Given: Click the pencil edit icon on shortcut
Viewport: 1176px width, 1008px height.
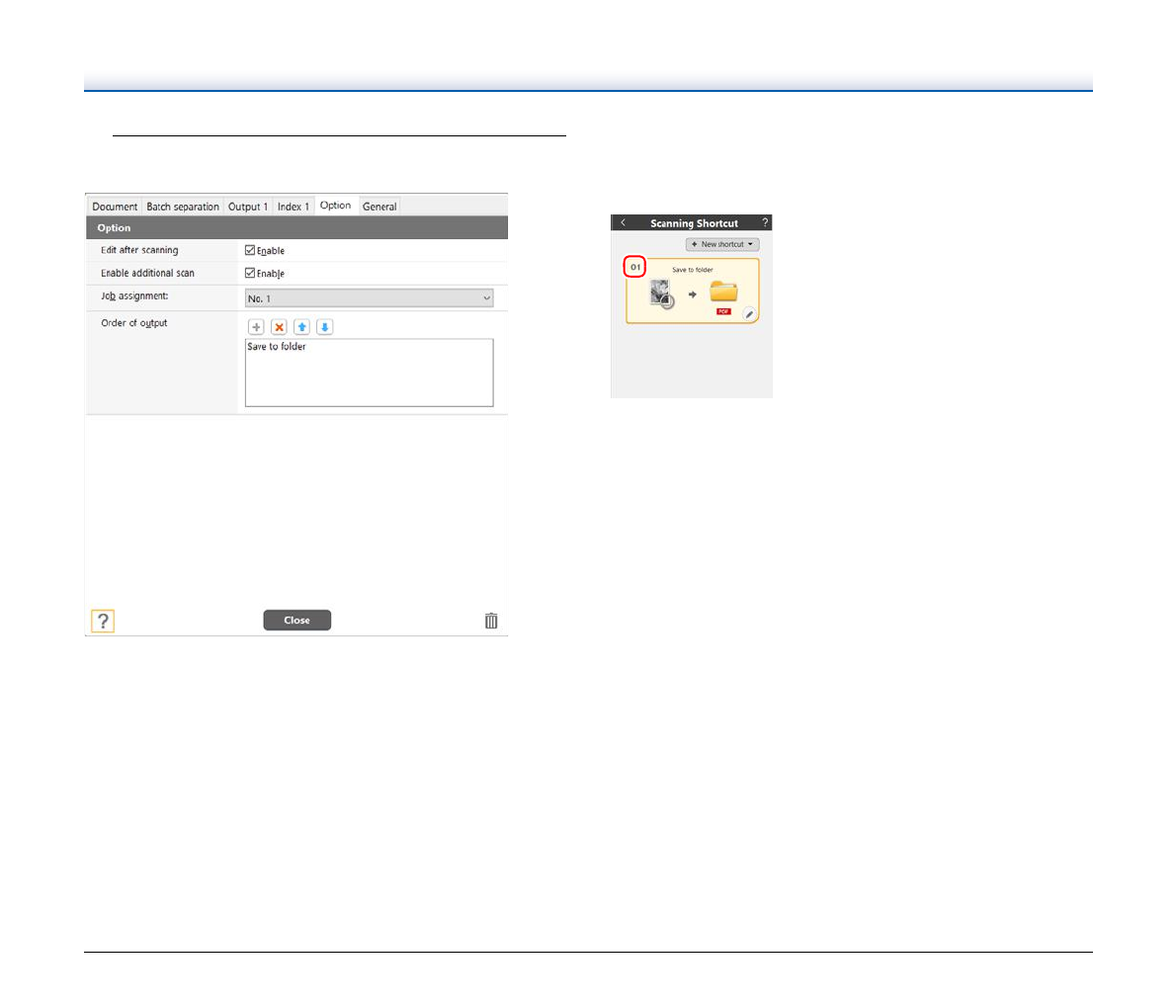Looking at the screenshot, I should (x=749, y=314).
